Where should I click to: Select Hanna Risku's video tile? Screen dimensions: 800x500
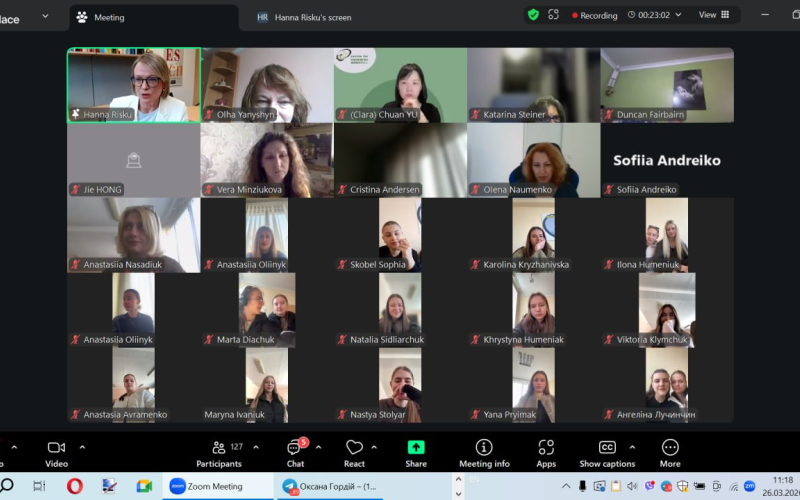[x=134, y=85]
